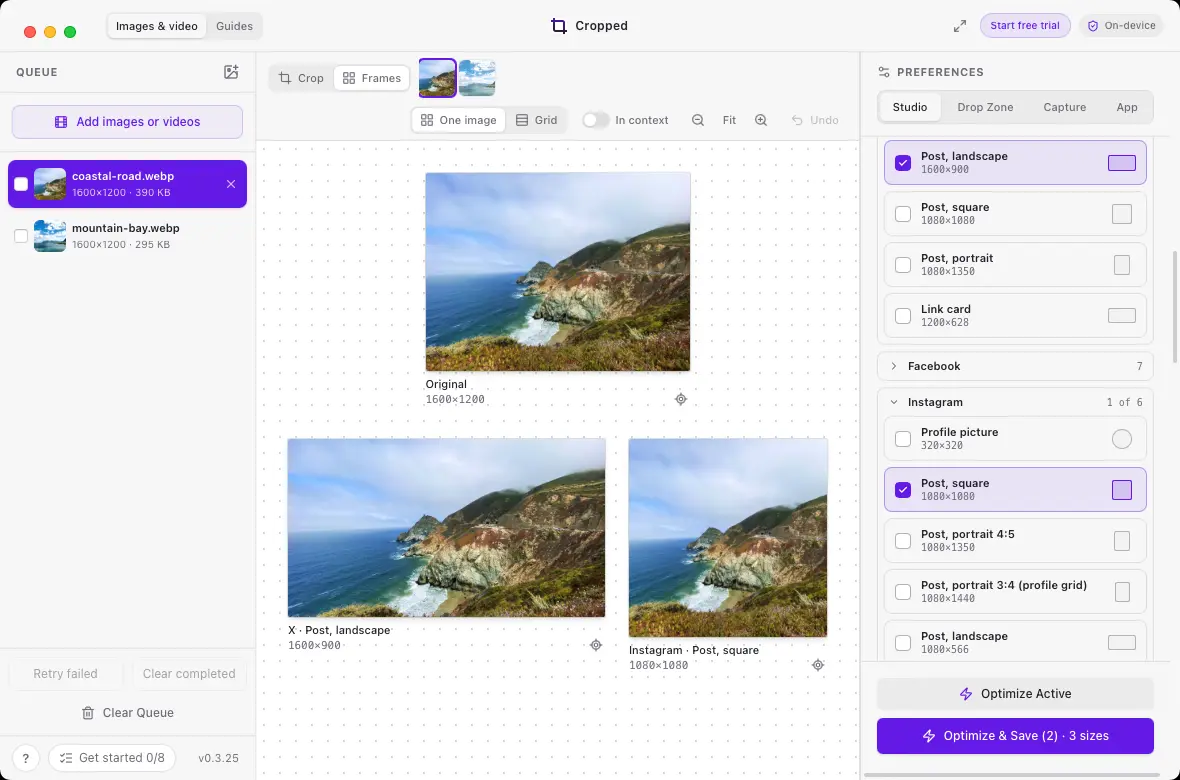Click focal point icon for X Post landscape

pos(595,644)
